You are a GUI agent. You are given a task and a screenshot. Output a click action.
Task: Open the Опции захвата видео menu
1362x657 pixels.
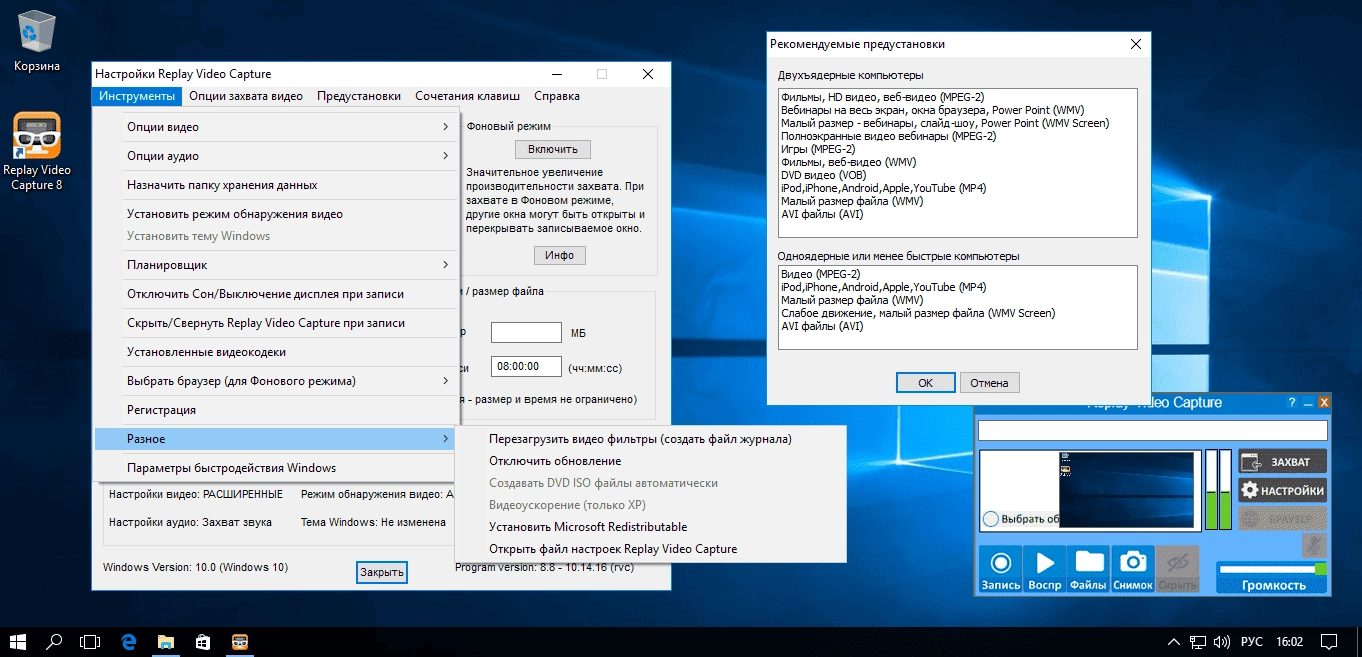[x=245, y=96]
